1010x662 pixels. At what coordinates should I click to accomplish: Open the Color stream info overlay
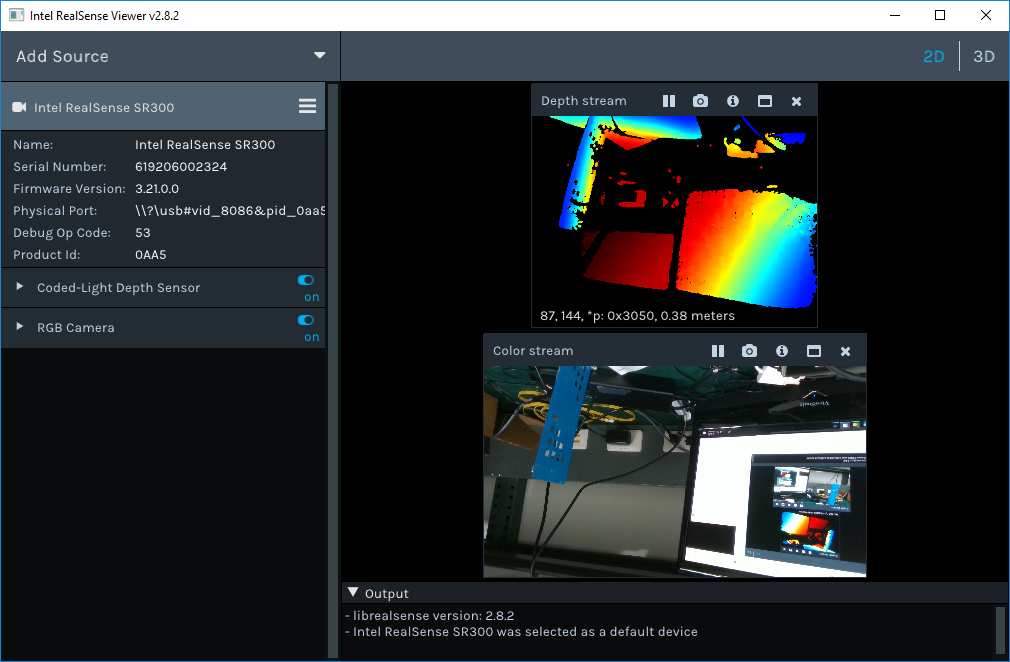pyautogui.click(x=781, y=351)
